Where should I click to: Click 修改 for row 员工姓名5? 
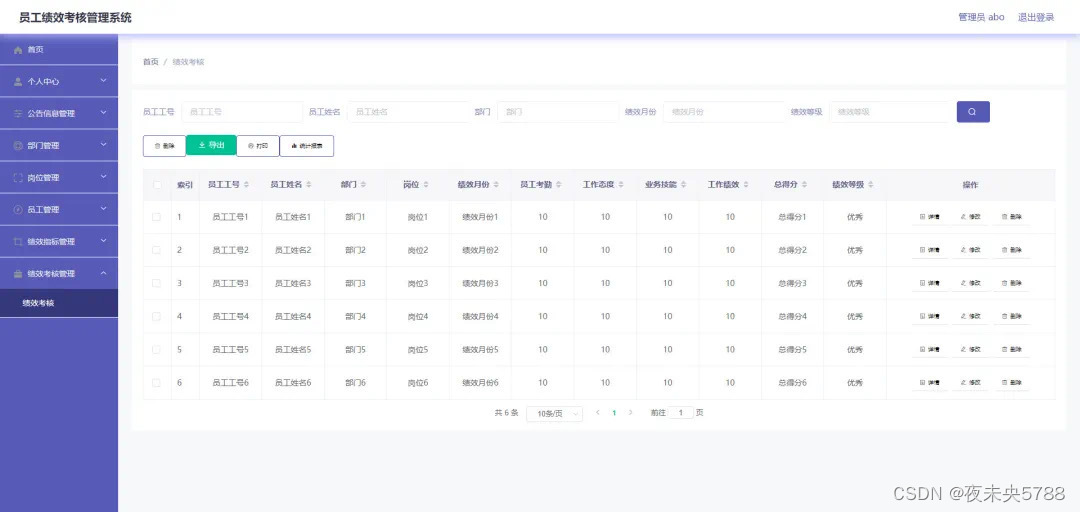point(970,349)
